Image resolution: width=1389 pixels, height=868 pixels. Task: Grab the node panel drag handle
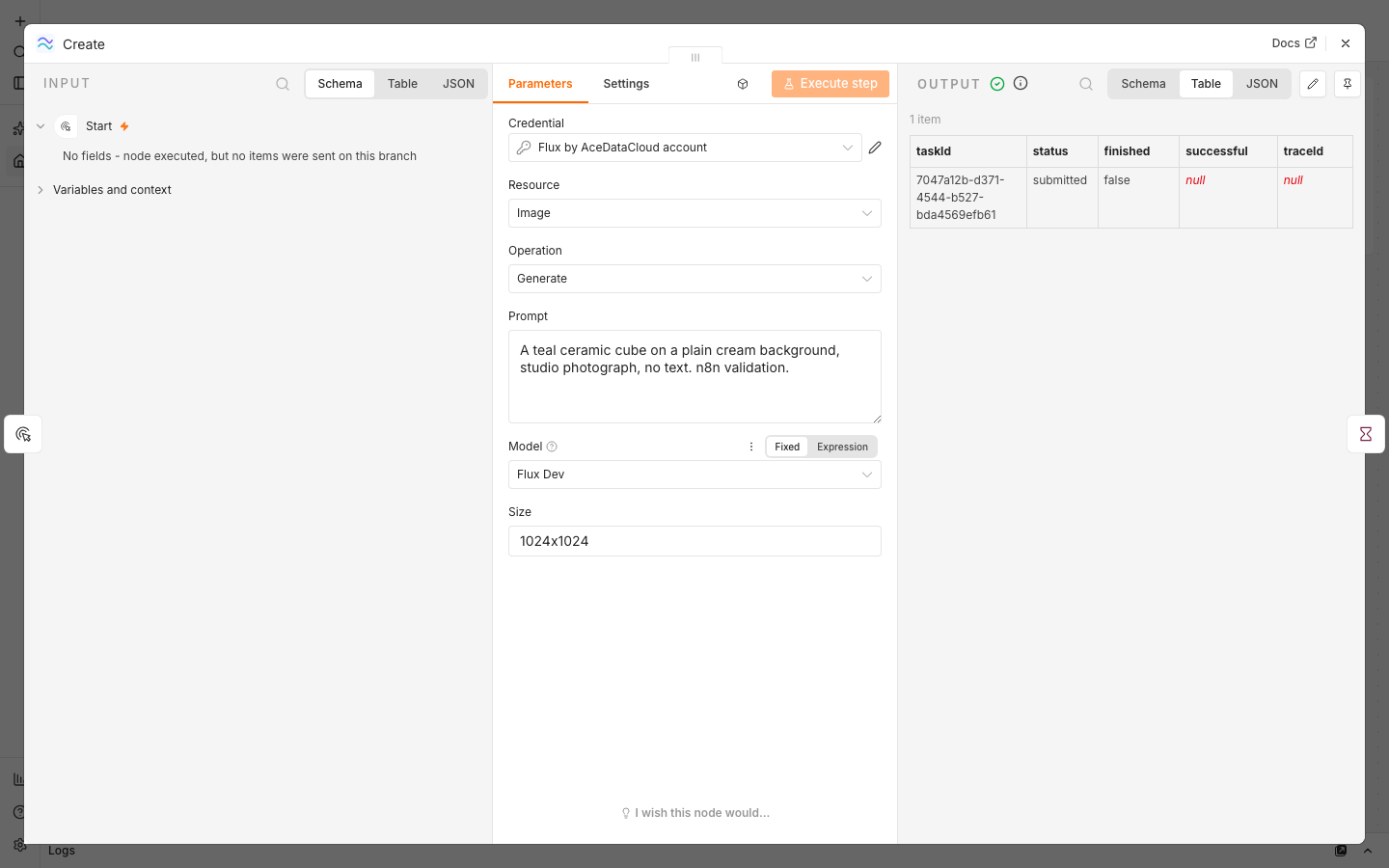click(695, 57)
